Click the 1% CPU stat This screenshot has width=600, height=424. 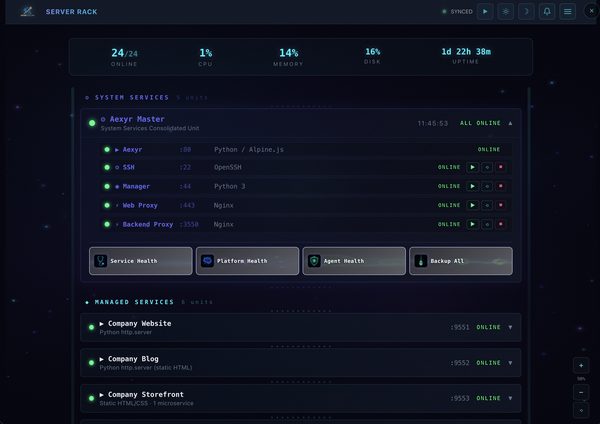205,57
